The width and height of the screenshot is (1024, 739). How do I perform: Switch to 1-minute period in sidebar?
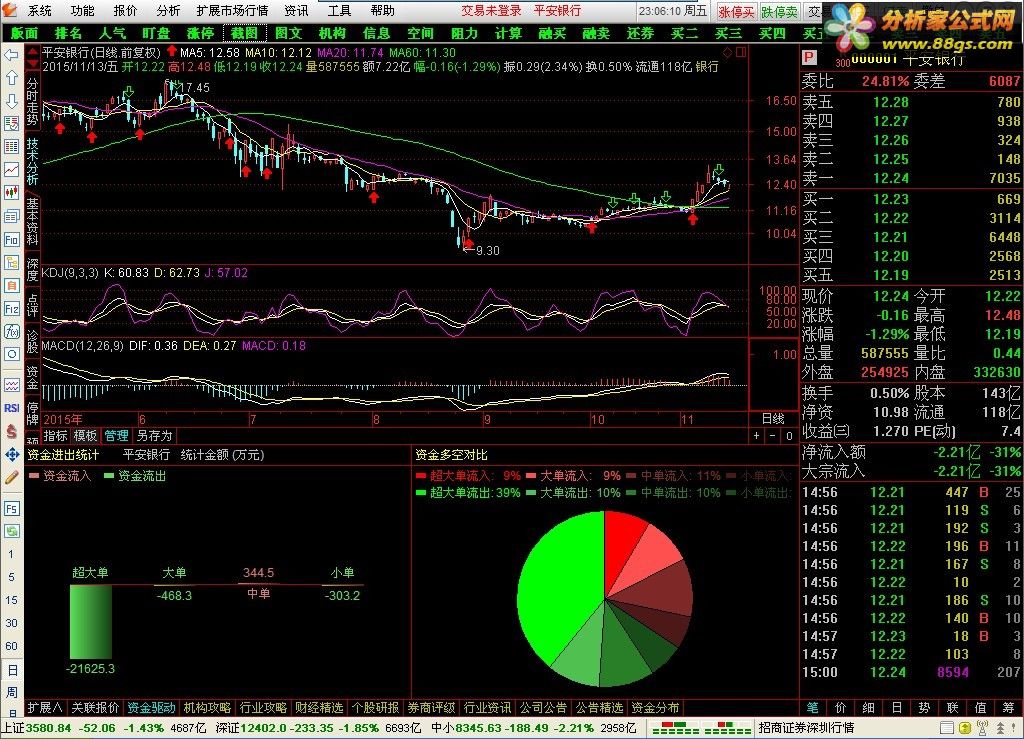tap(11, 554)
